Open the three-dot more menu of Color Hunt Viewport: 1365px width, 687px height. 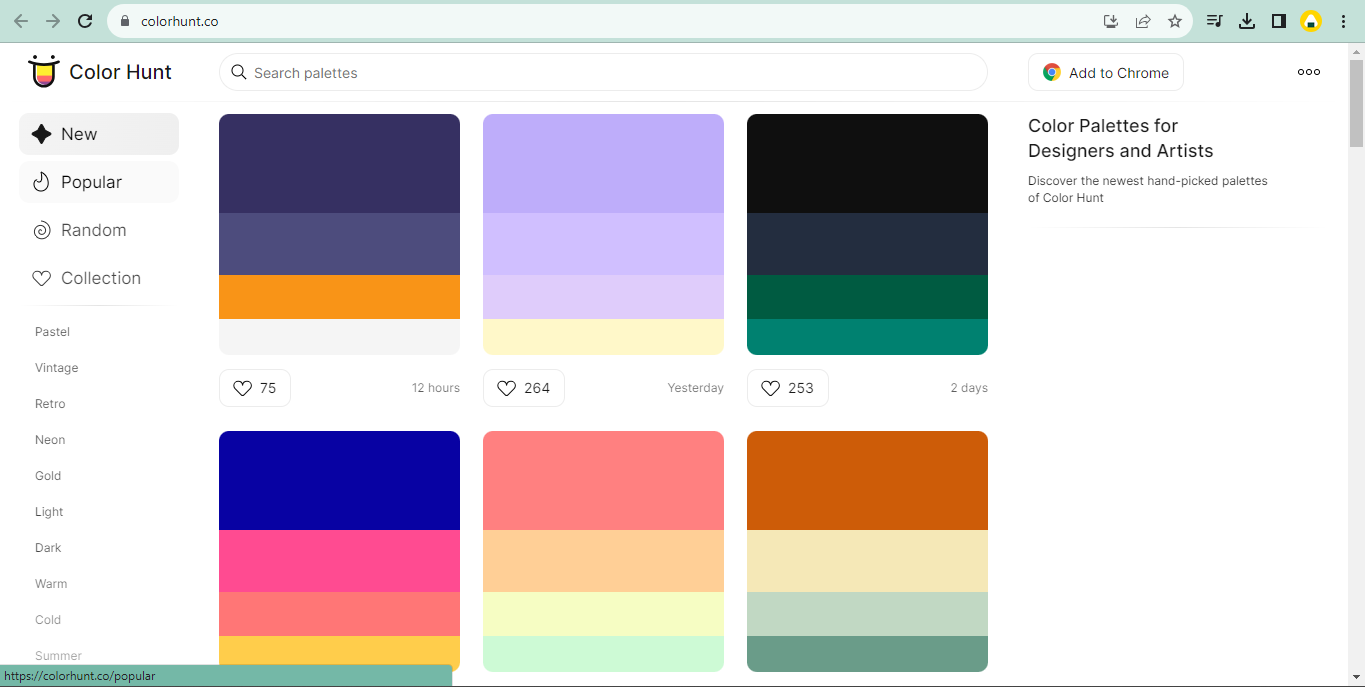(x=1309, y=72)
